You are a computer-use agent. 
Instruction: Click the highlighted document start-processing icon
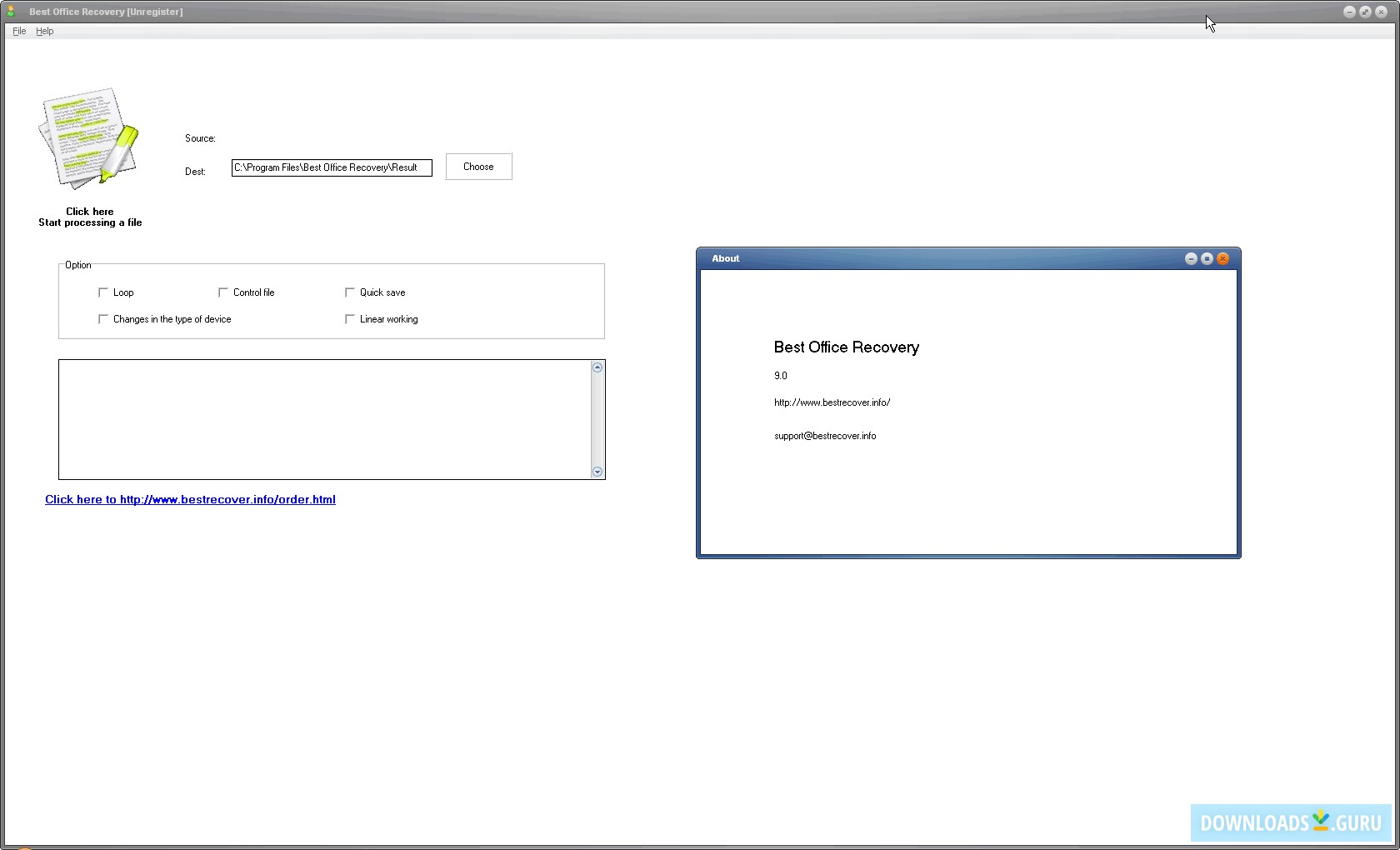coord(88,137)
